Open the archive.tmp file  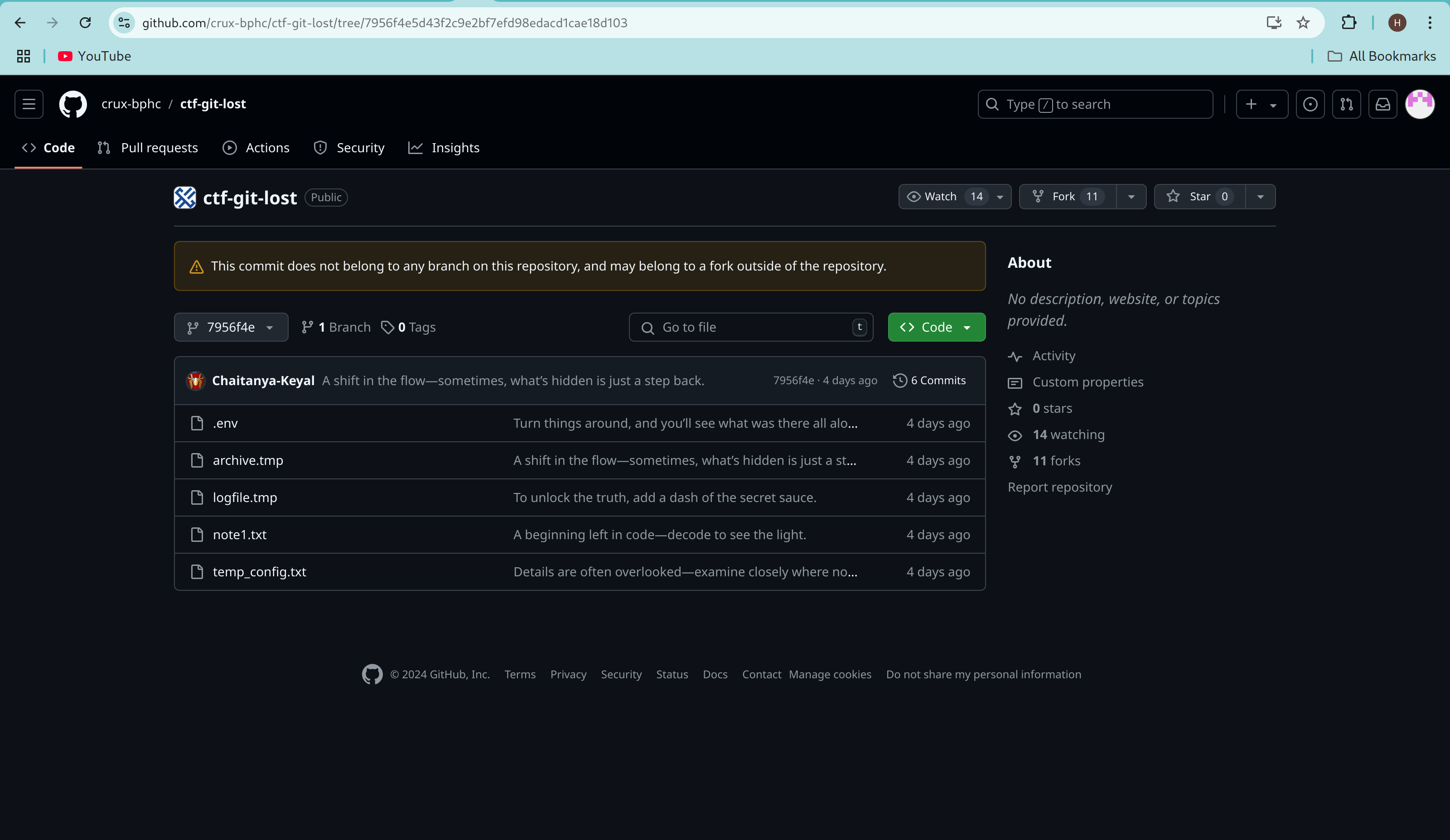248,460
